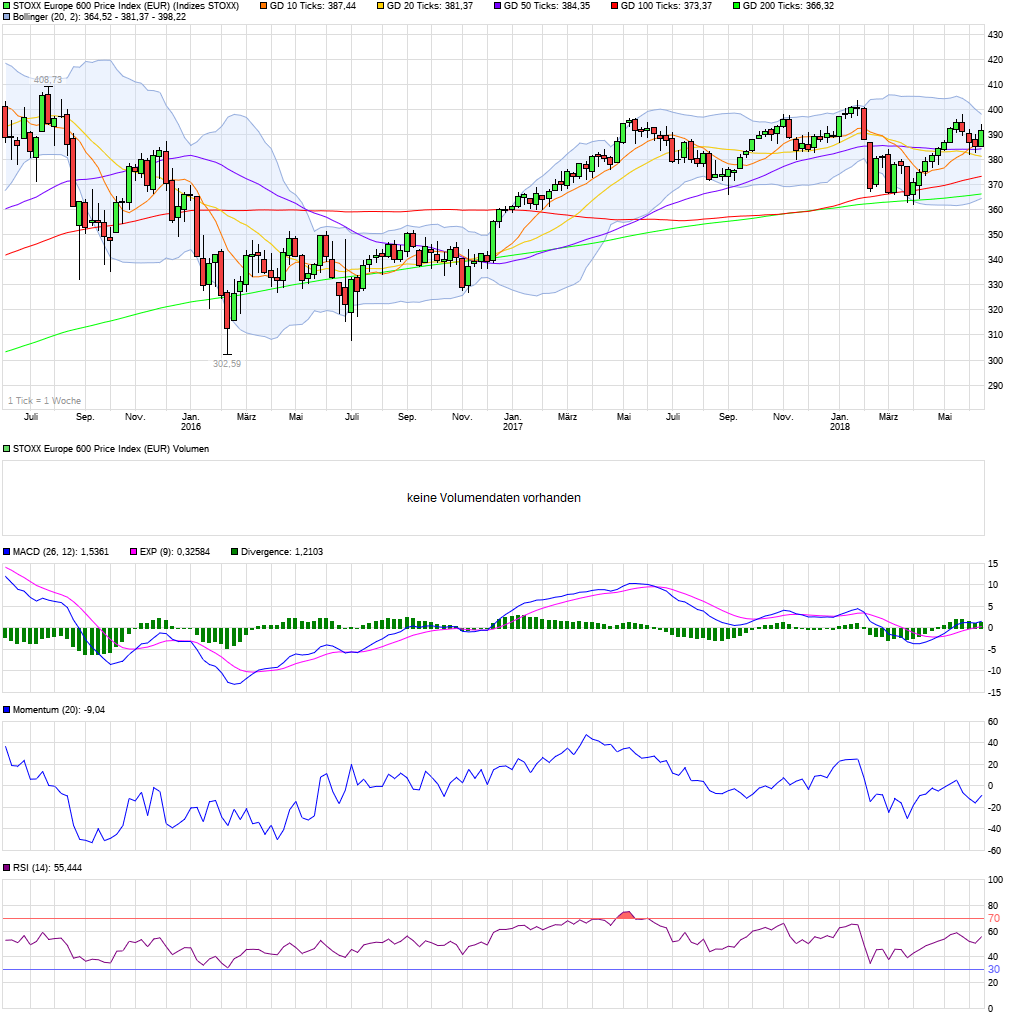Viewport: 1025px width, 1019px height.
Task: Click the red 70 RSI threshold label
Action: 994,918
